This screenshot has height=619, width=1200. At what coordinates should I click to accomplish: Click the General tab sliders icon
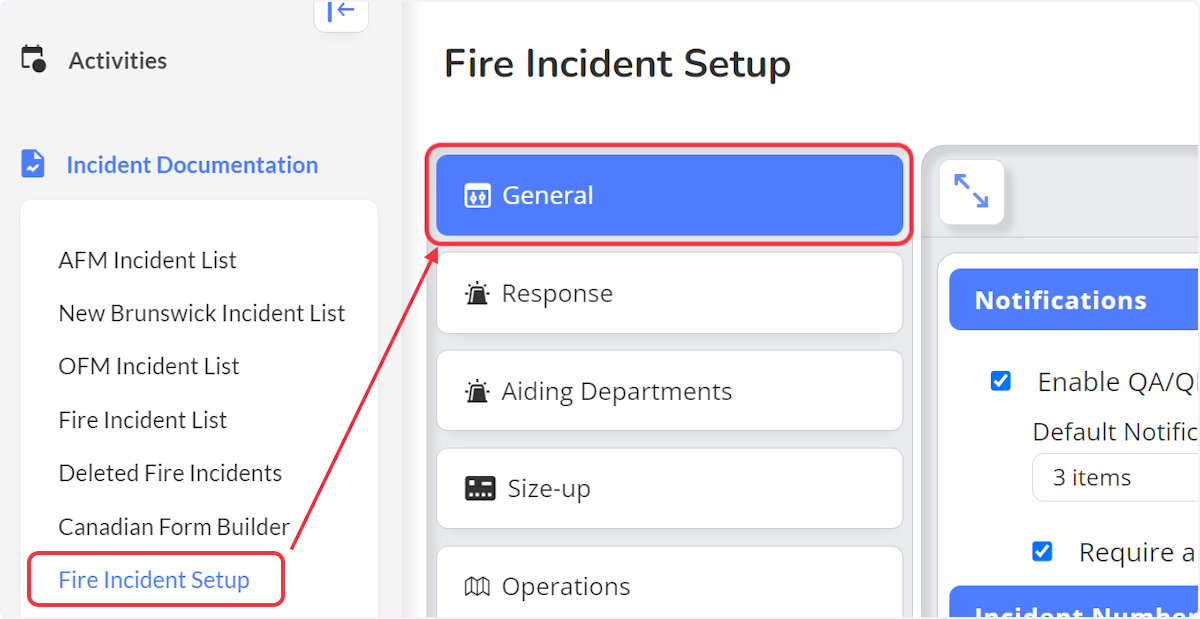(478, 196)
